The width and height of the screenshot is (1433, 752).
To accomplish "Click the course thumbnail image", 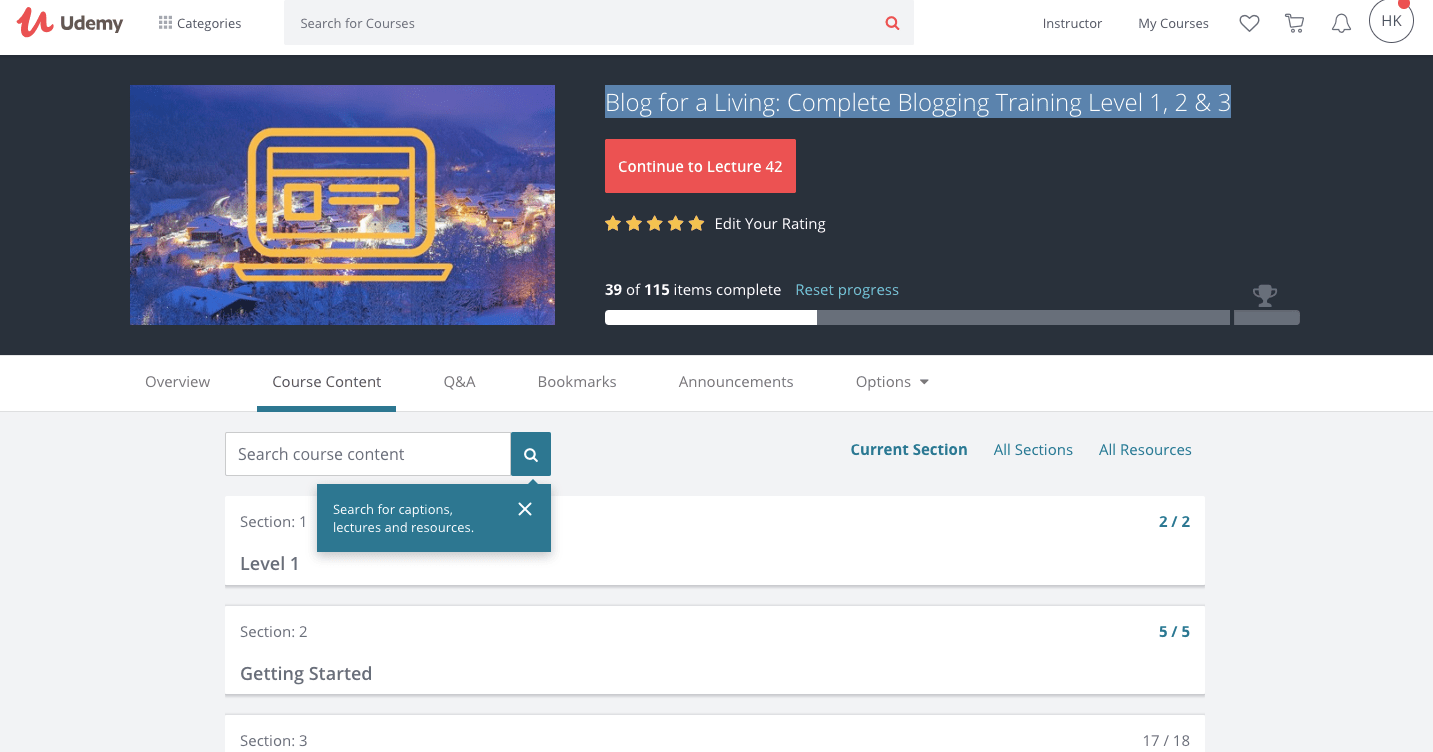I will 342,205.
